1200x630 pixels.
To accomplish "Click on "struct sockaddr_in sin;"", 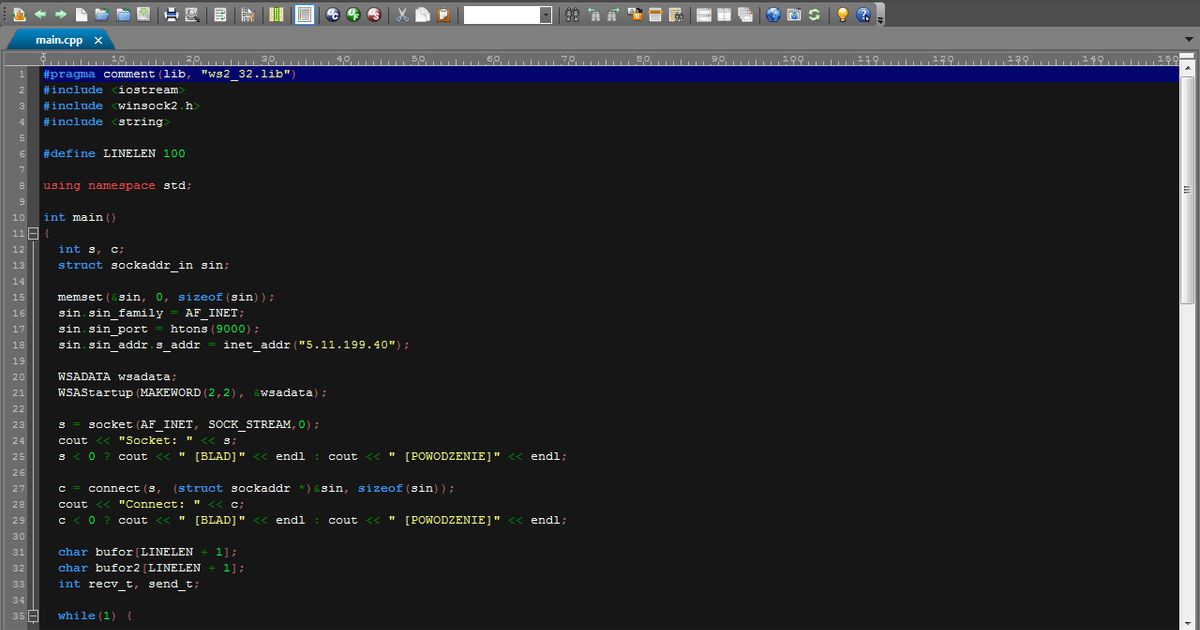I will click(x=144, y=265).
